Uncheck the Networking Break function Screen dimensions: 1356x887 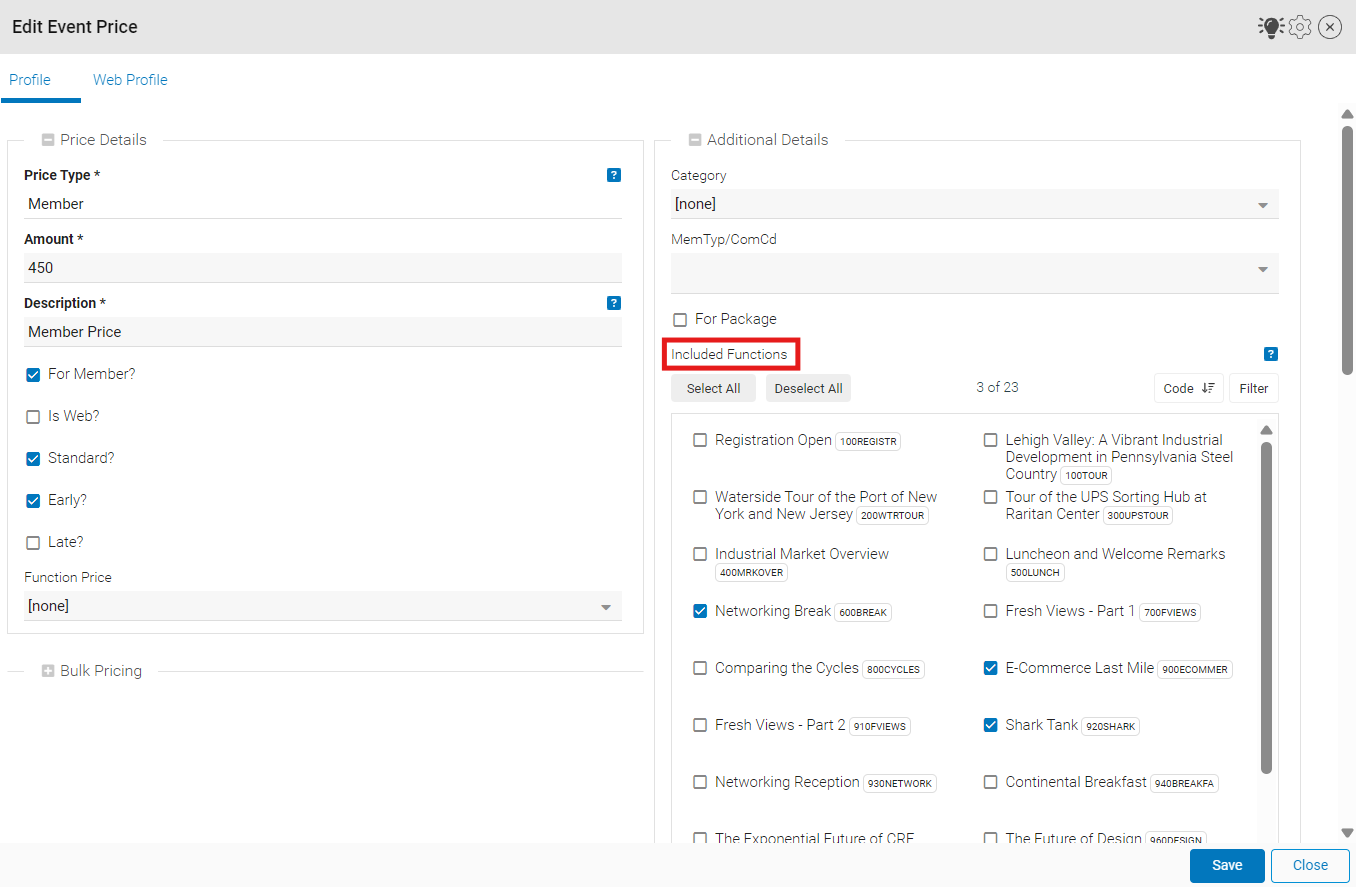700,611
